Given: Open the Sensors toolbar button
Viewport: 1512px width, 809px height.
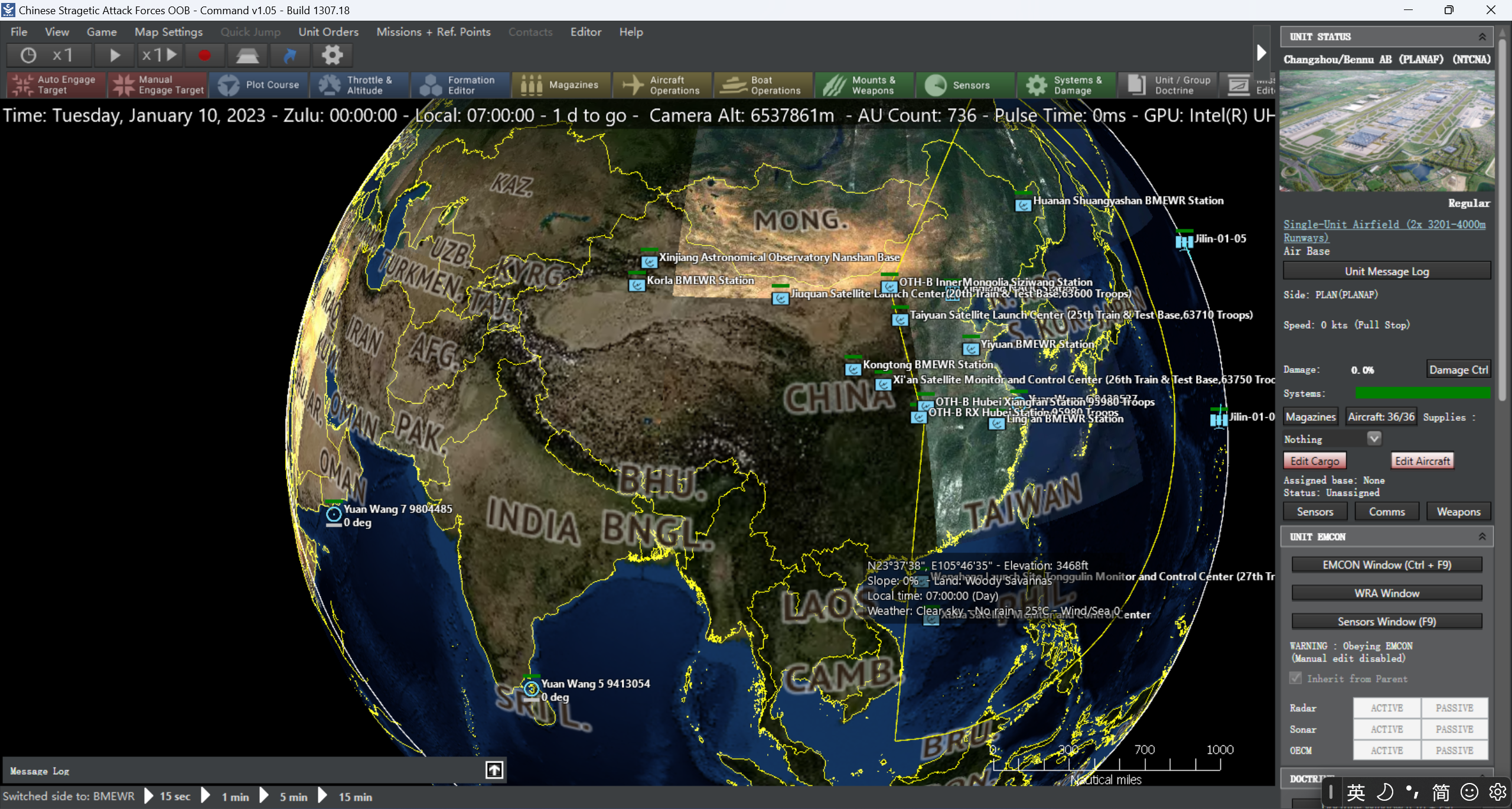Looking at the screenshot, I should [966, 85].
